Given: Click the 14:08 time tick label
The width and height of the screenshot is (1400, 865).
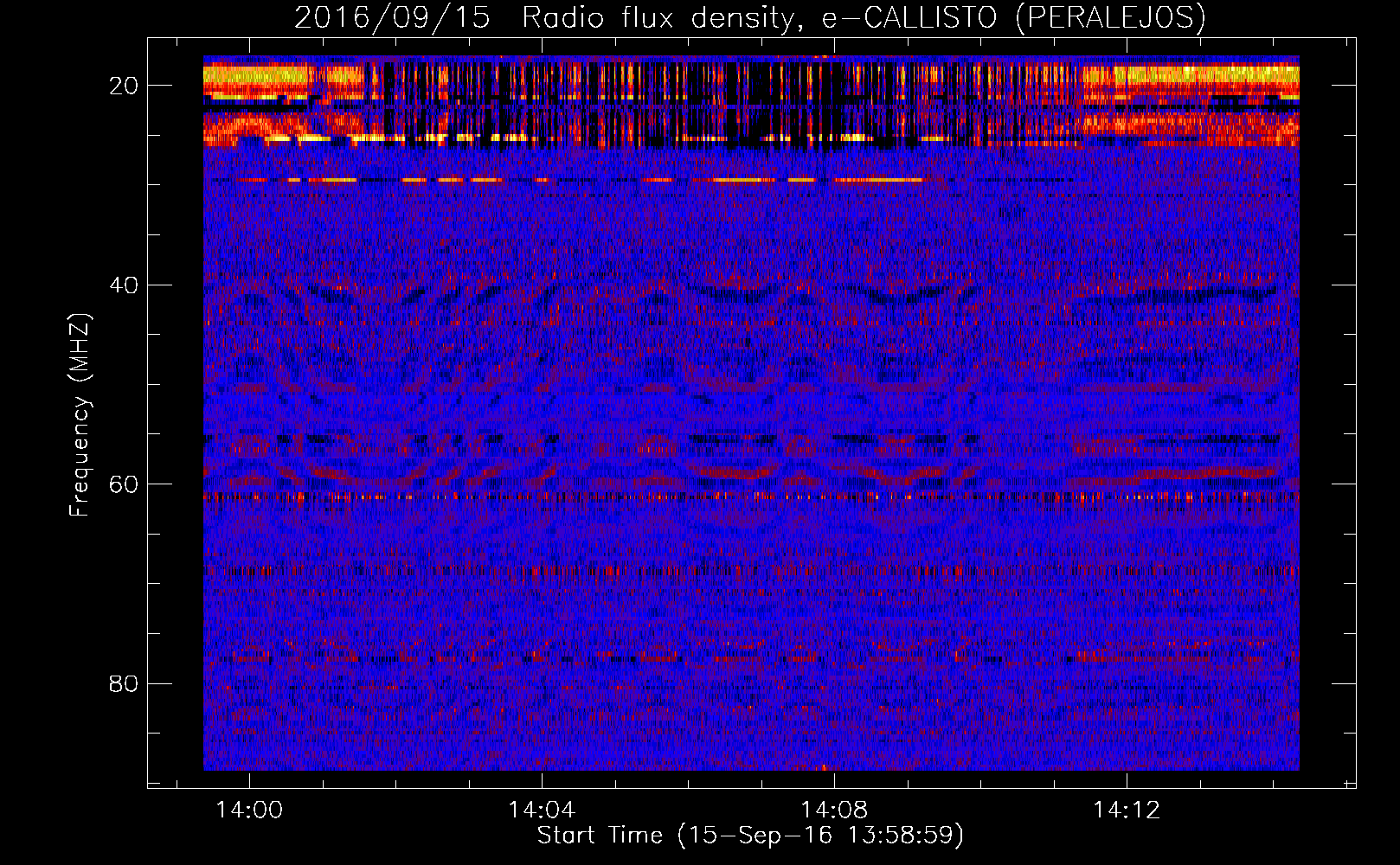Looking at the screenshot, I should point(834,811).
